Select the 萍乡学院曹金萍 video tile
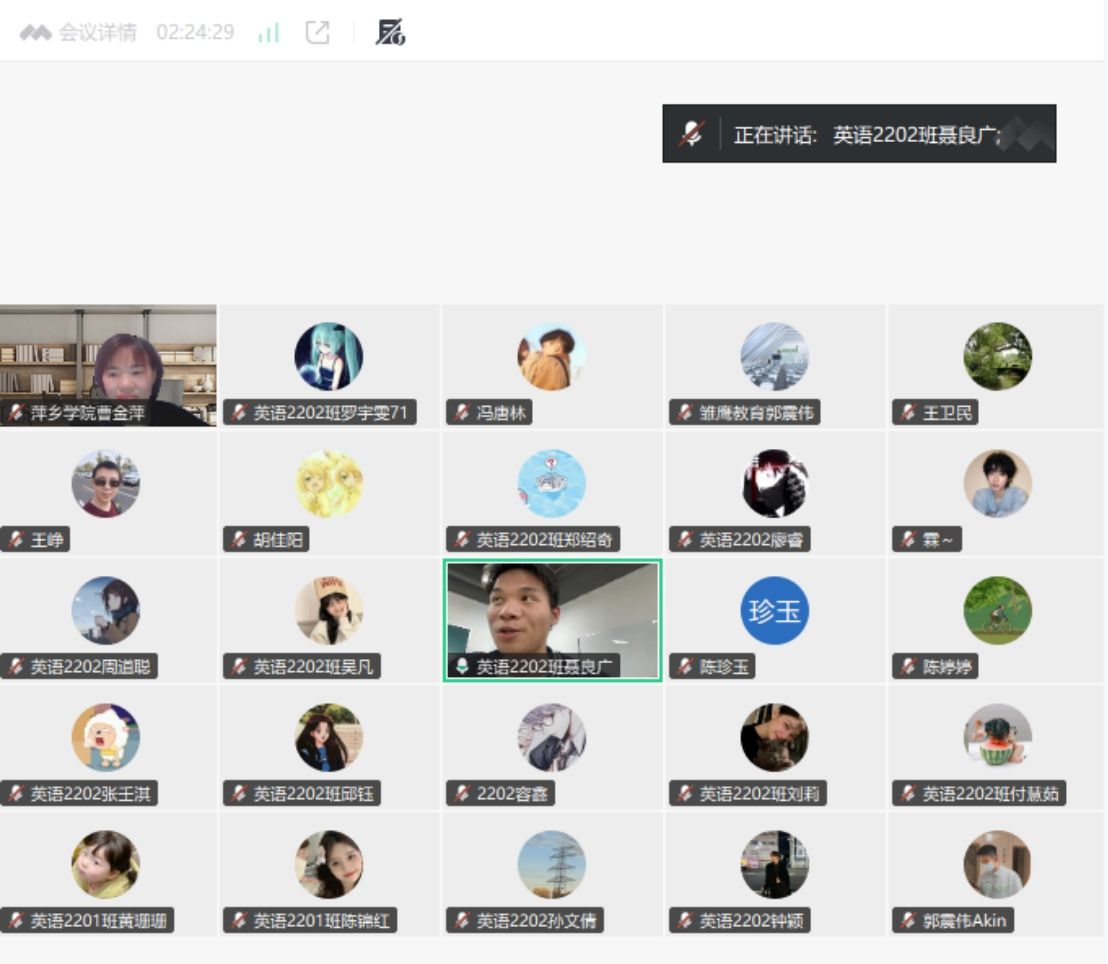The width and height of the screenshot is (1108, 964). pyautogui.click(x=108, y=360)
